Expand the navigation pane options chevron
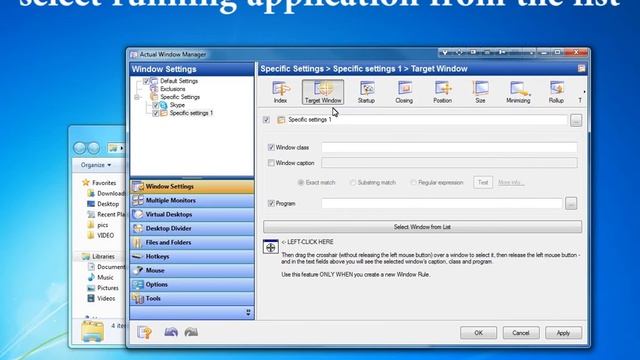This screenshot has width=640, height=360. 248,313
